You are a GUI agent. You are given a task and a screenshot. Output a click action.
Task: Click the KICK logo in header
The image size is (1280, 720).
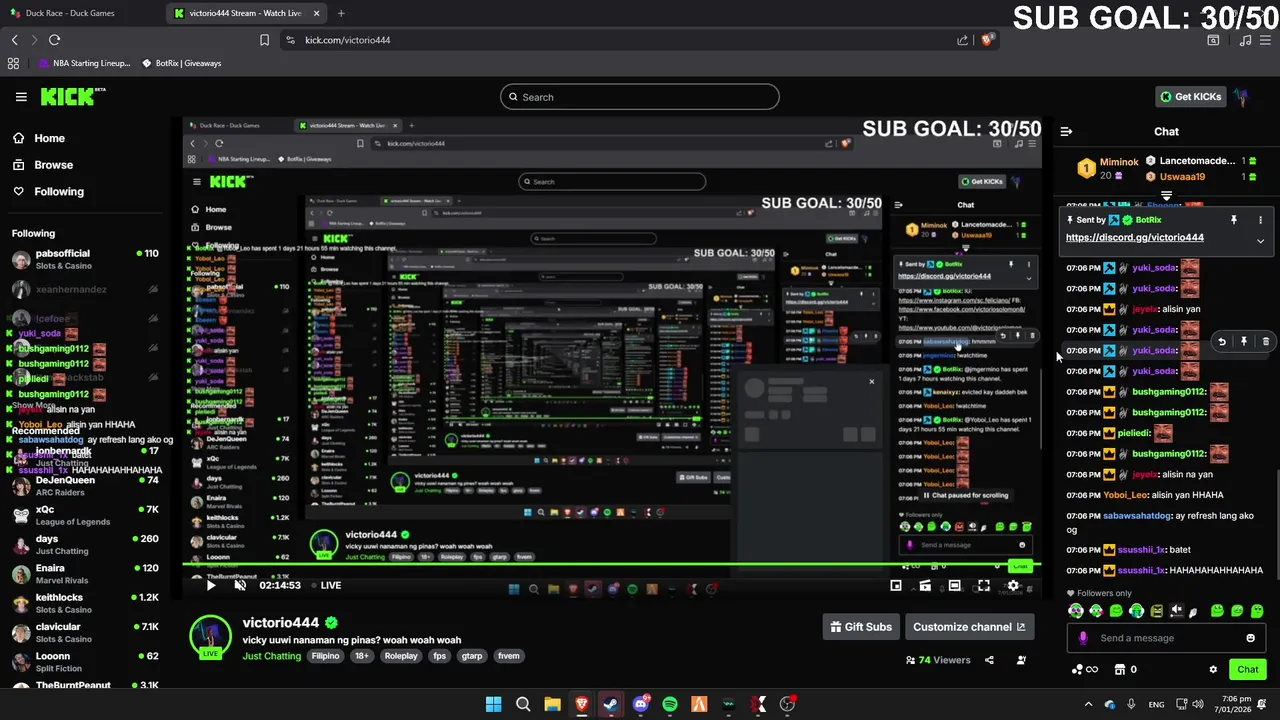tap(72, 97)
